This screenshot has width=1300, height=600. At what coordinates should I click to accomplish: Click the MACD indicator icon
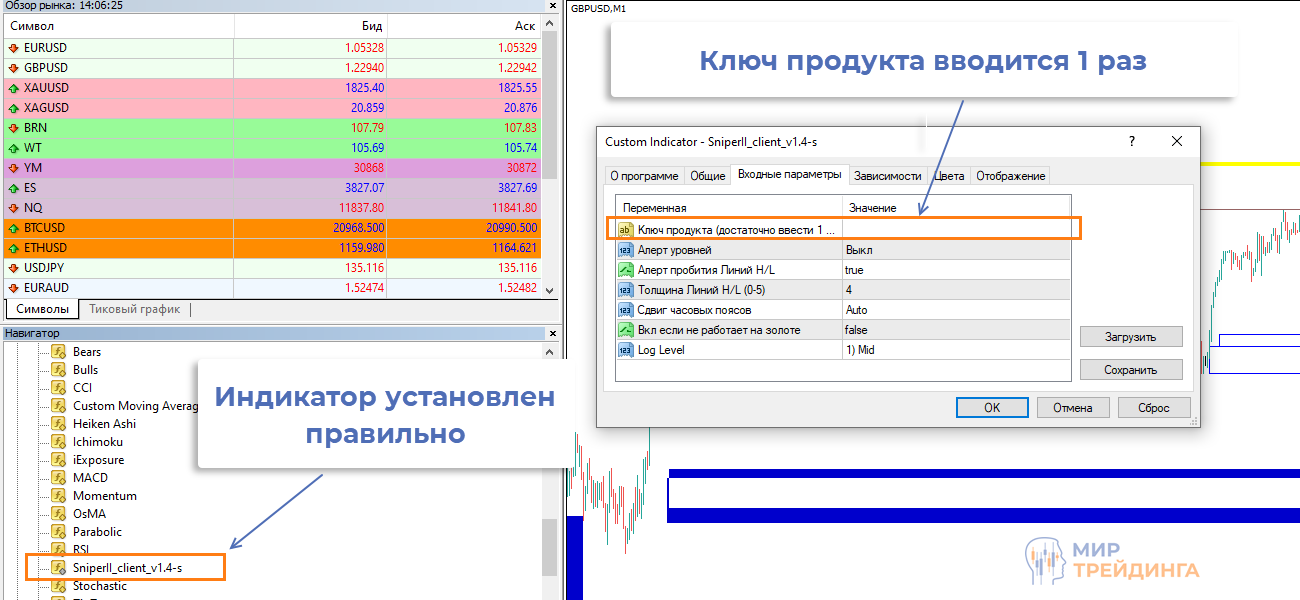59,478
